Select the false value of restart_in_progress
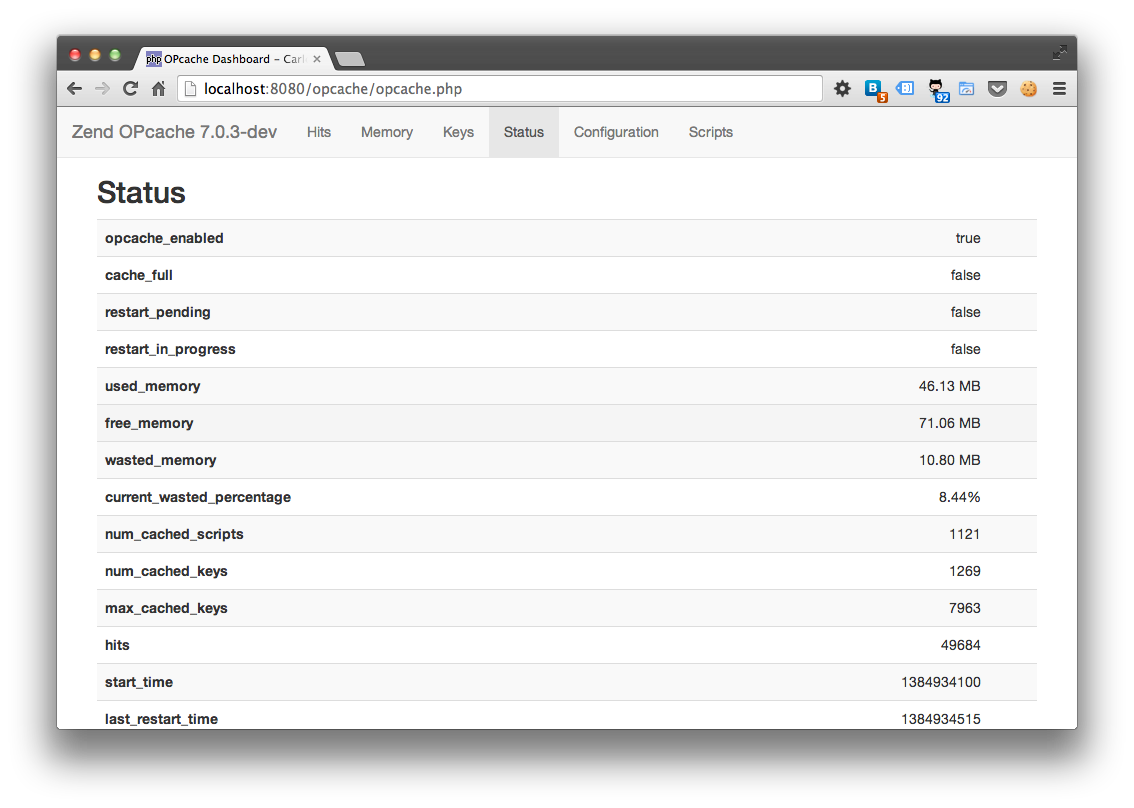1134x808 pixels. 965,349
